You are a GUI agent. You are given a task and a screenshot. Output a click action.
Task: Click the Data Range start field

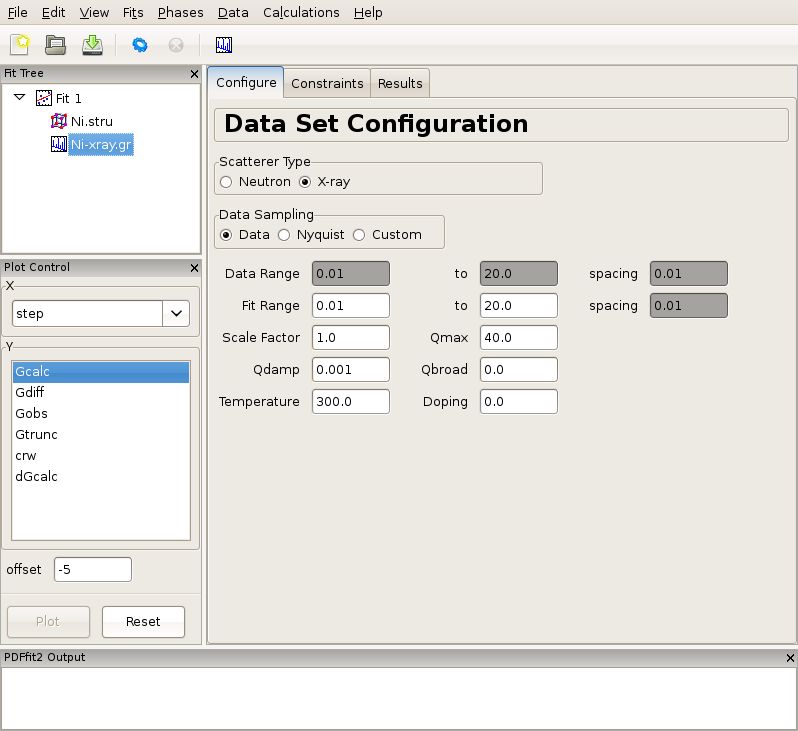(351, 273)
